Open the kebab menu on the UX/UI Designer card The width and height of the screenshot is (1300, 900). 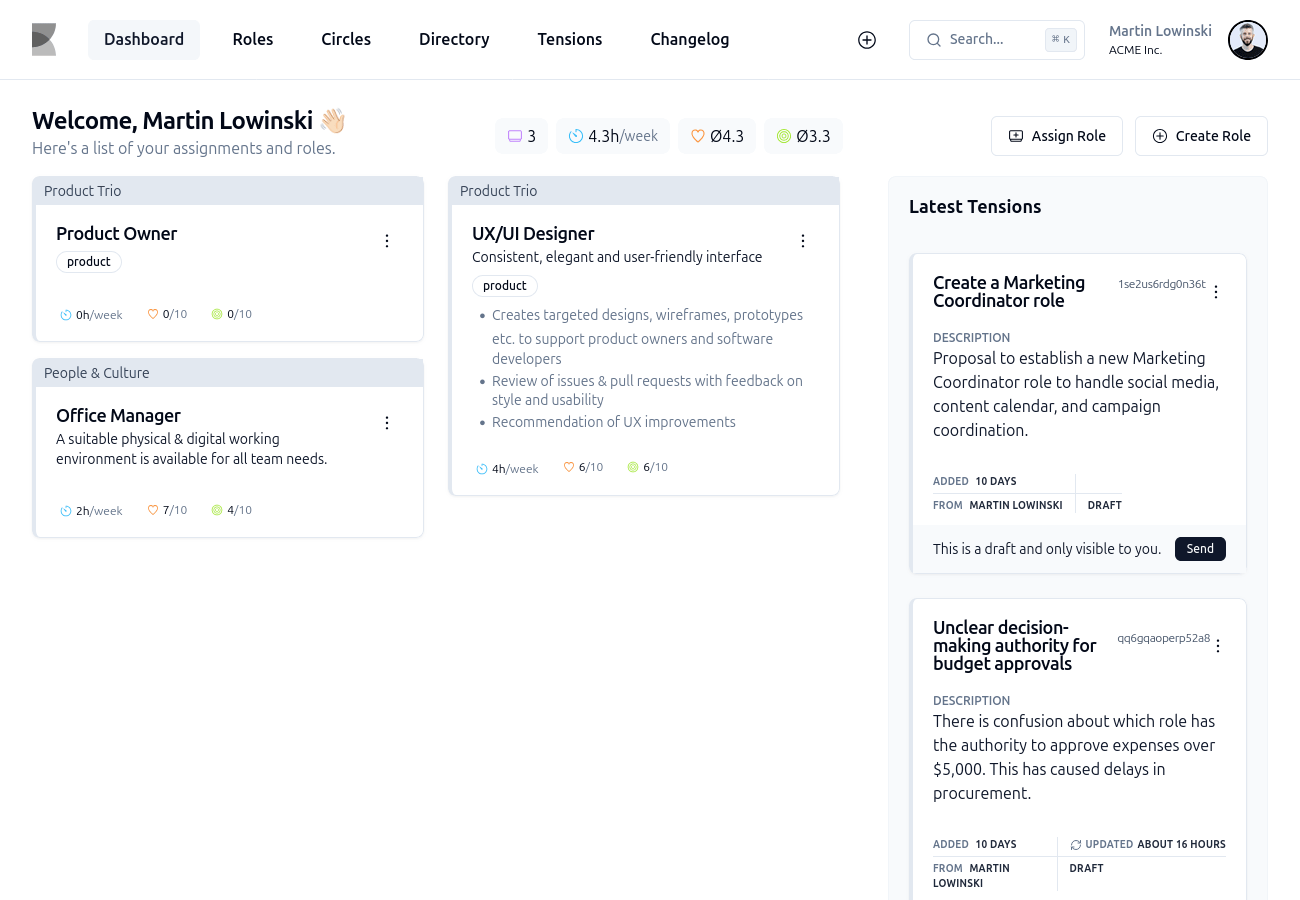[x=803, y=240]
